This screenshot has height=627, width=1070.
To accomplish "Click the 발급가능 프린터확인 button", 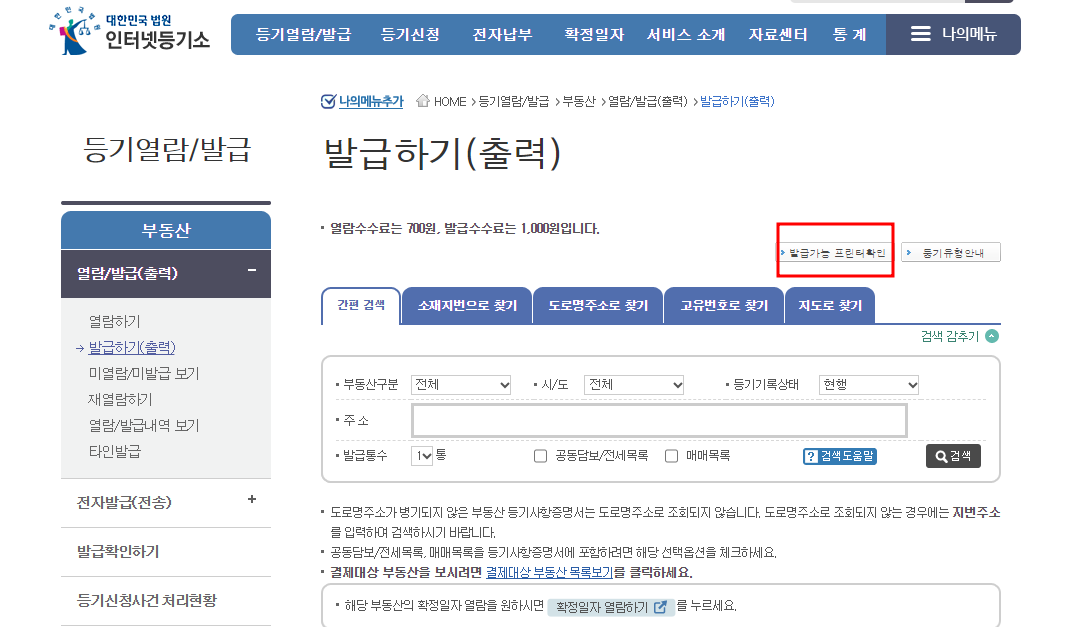I will 834,252.
